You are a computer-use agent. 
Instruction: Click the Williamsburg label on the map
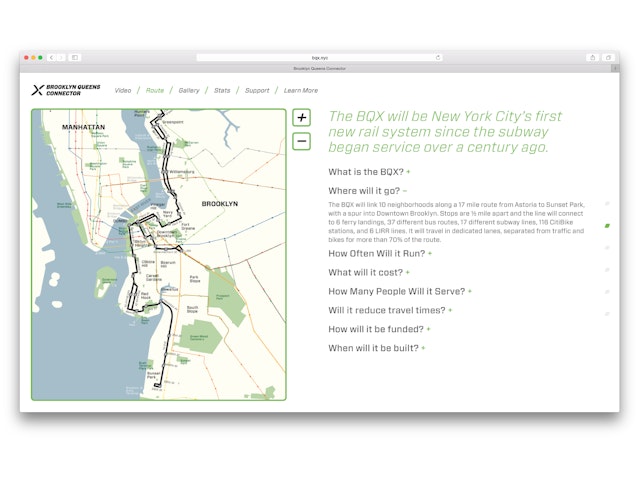pyautogui.click(x=182, y=172)
